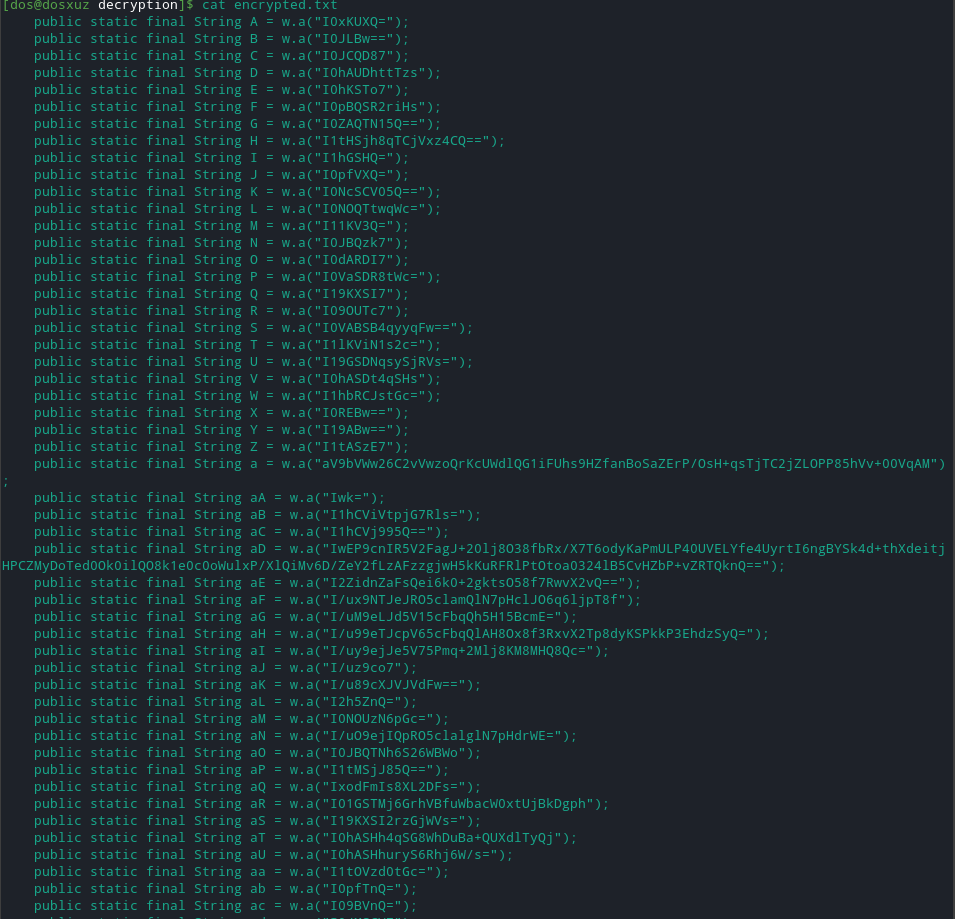
Task: Click the string "I0hAUDhttTzs" on line D
Action: pos(370,73)
